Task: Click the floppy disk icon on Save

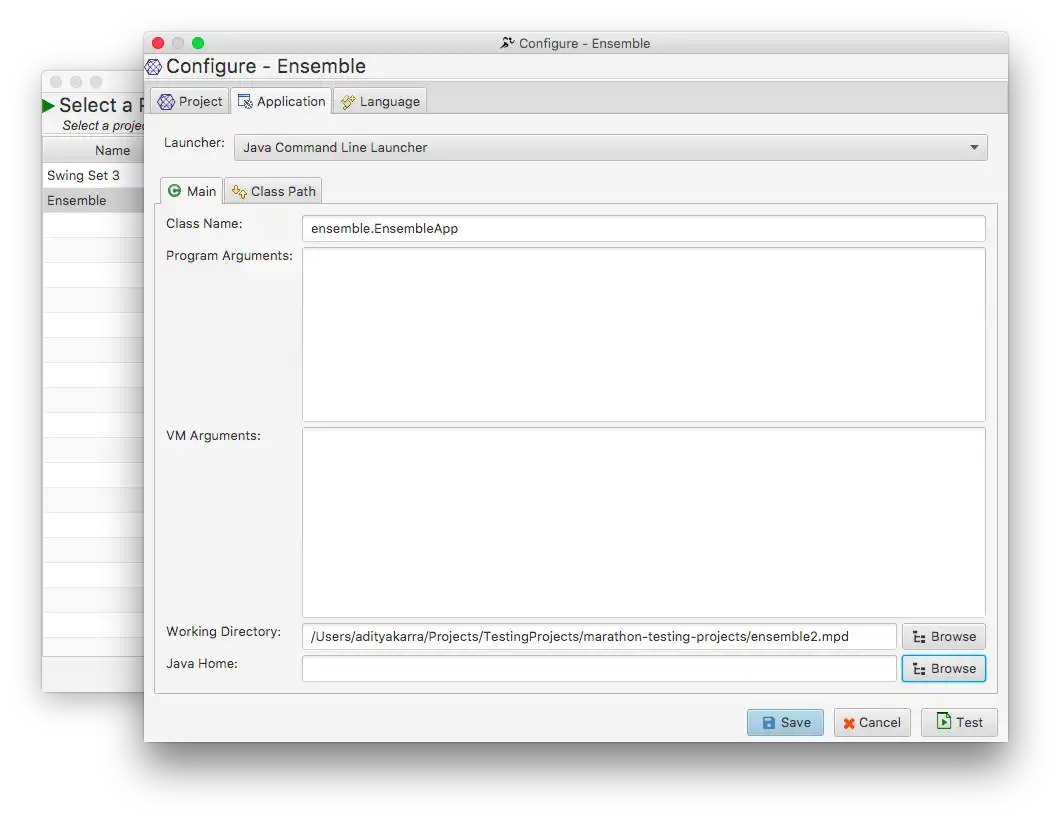Action: tap(768, 723)
